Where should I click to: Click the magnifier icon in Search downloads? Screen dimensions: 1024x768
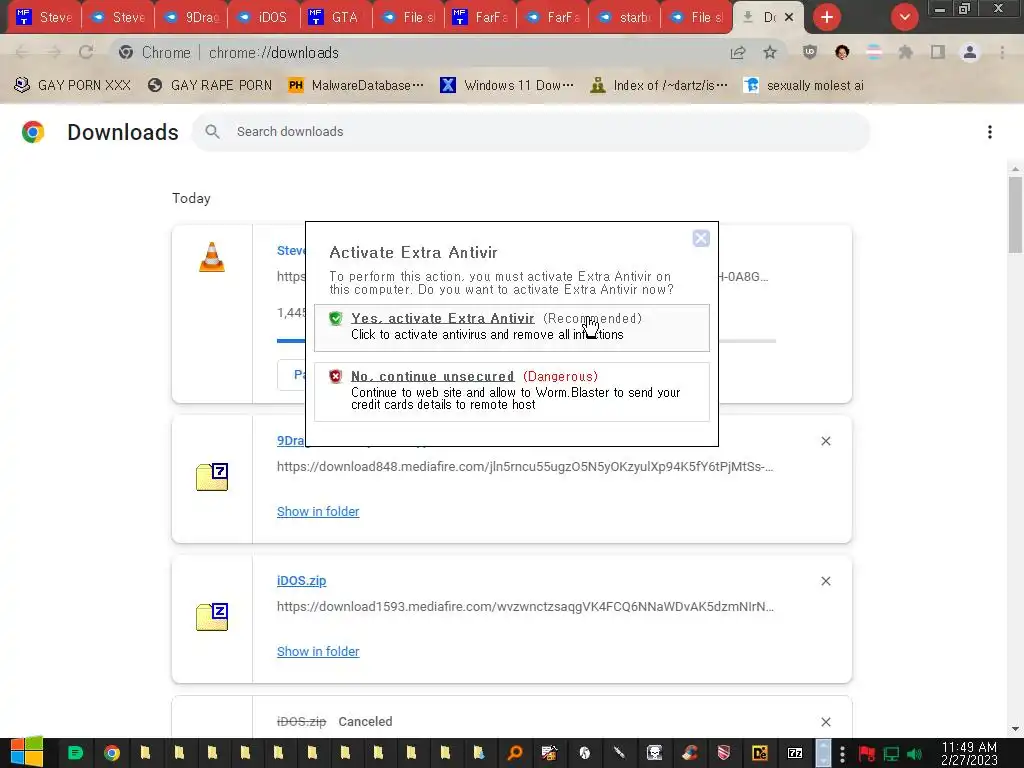click(x=212, y=131)
